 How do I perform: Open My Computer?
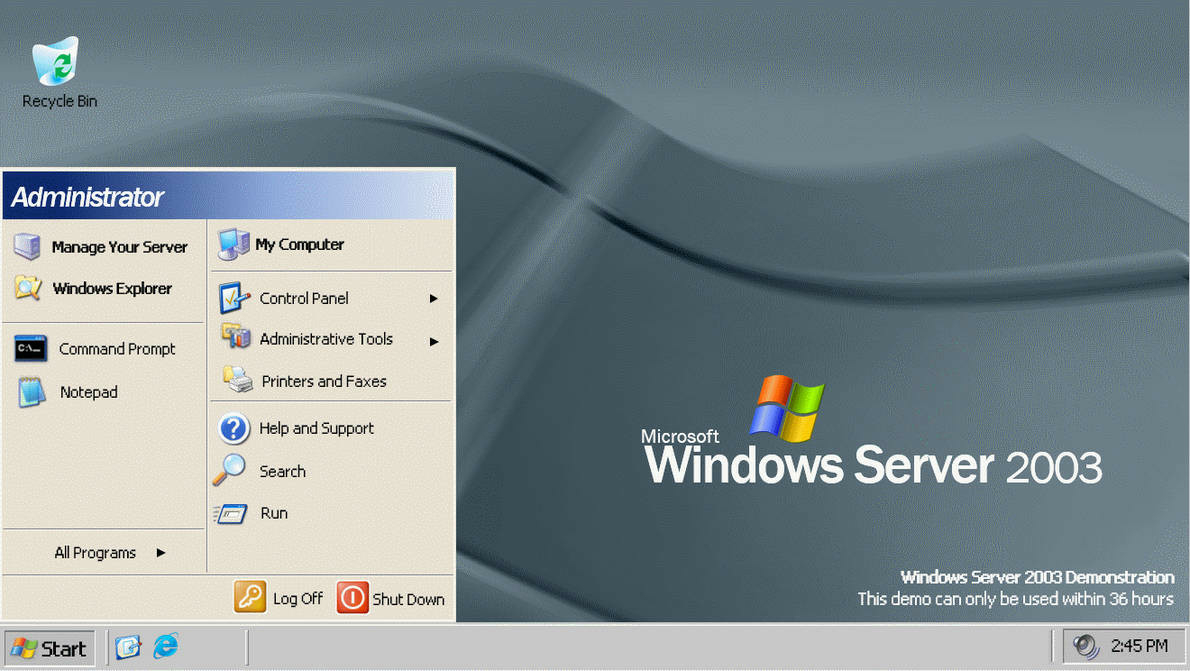coord(299,243)
